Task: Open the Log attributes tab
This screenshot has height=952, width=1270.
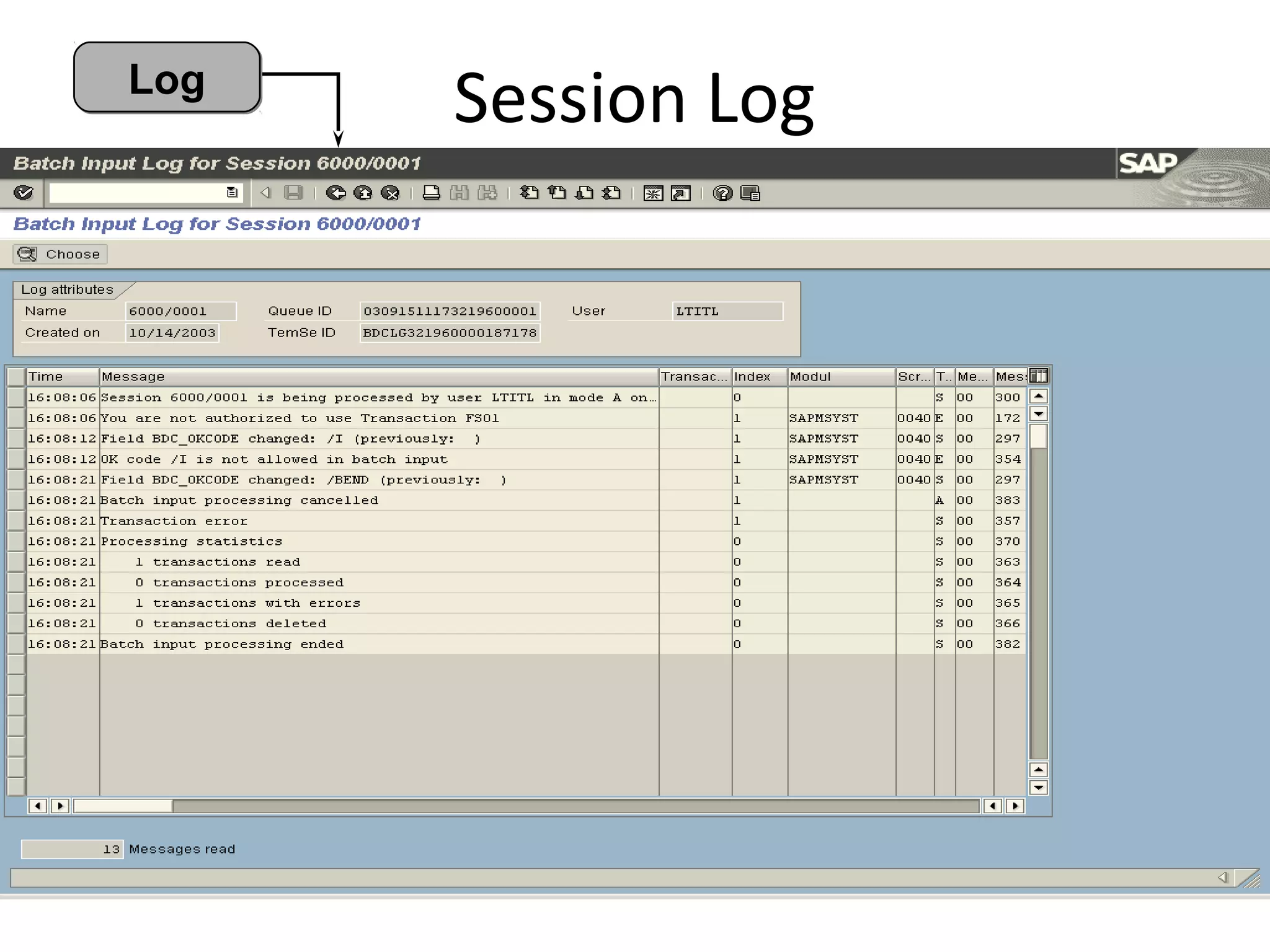Action: (67, 289)
